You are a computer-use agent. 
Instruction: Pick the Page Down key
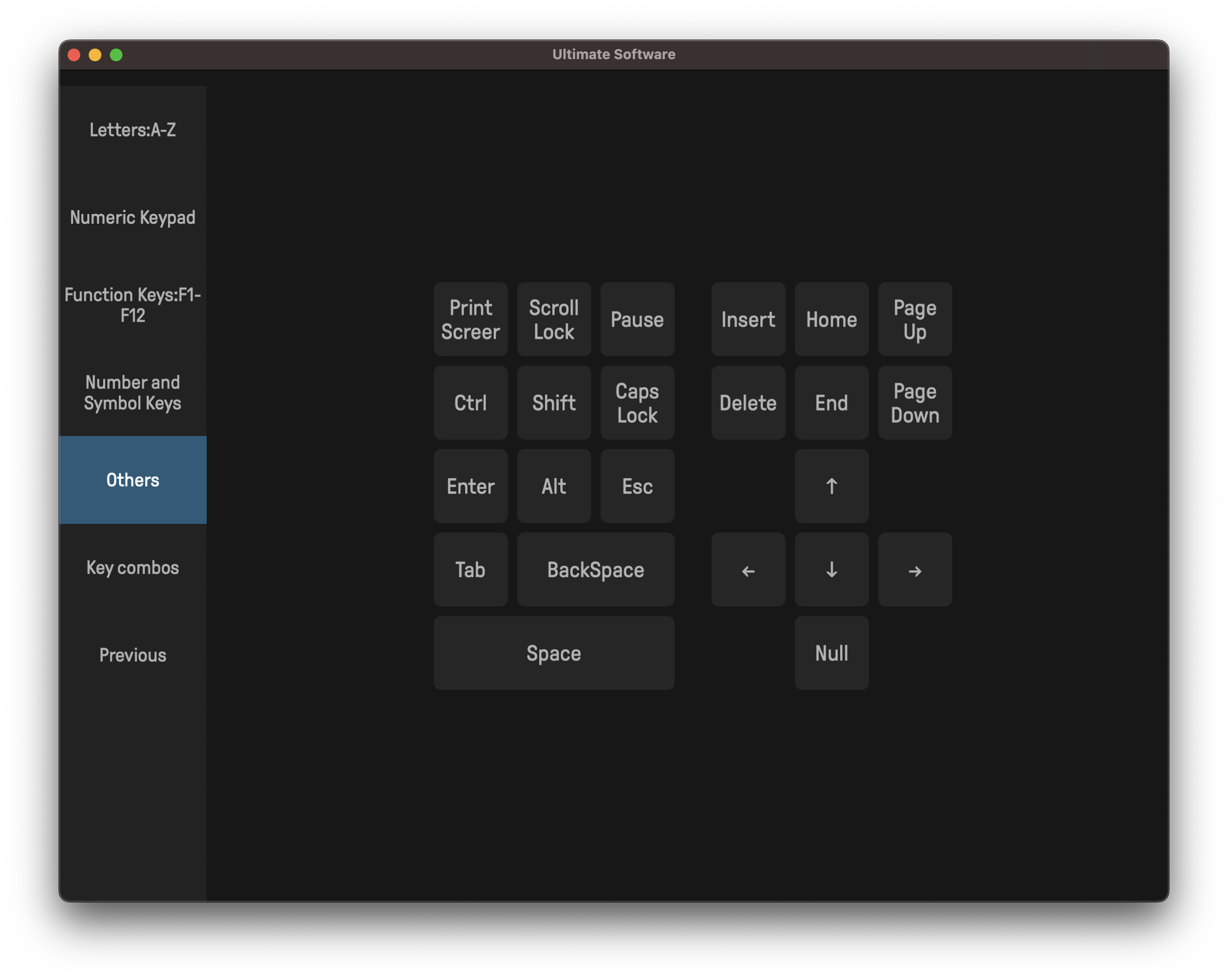point(914,403)
